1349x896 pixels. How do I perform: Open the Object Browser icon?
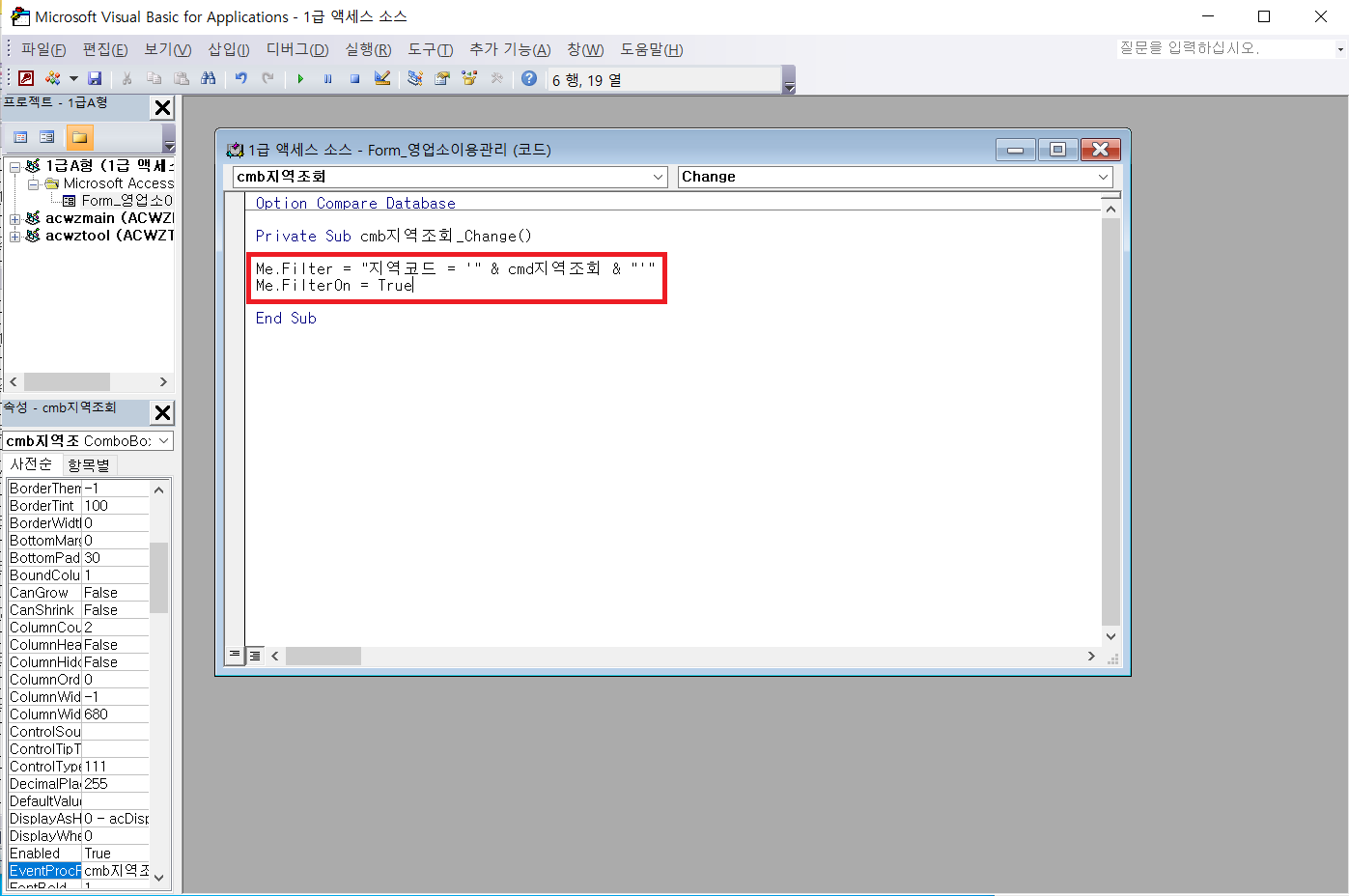click(x=469, y=78)
